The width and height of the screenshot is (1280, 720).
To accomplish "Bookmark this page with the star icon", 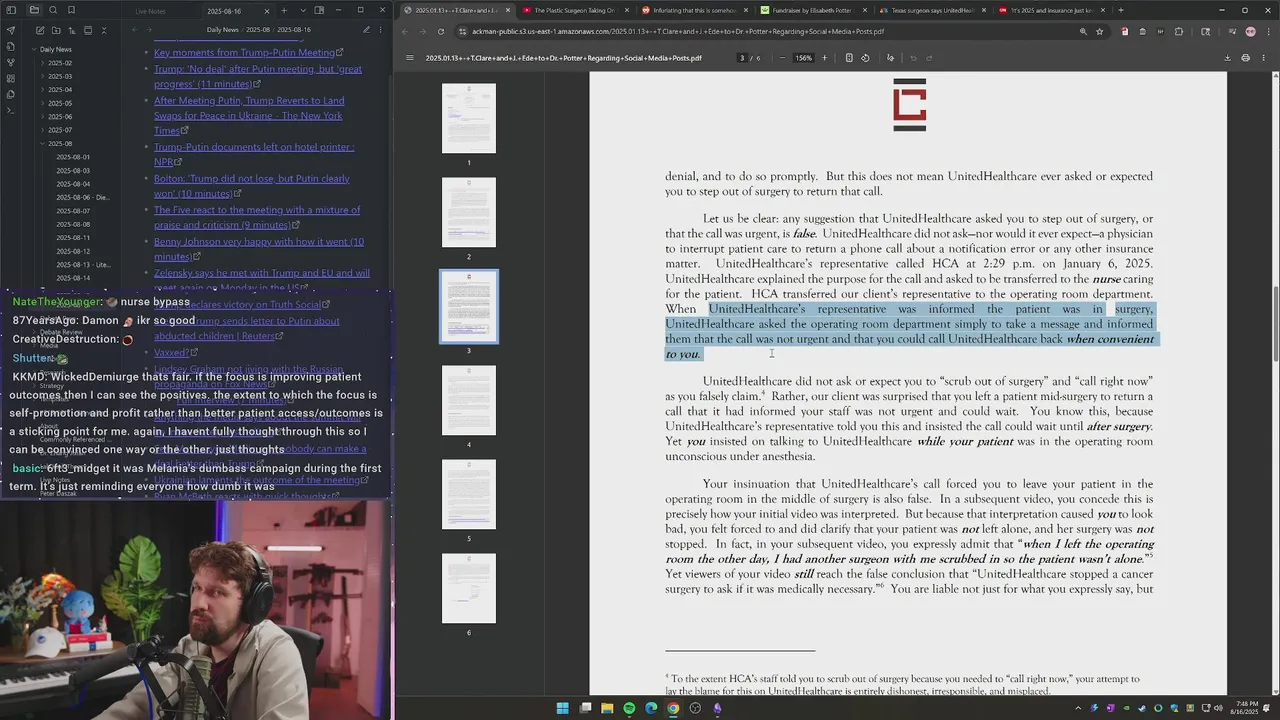I will coord(1099,31).
